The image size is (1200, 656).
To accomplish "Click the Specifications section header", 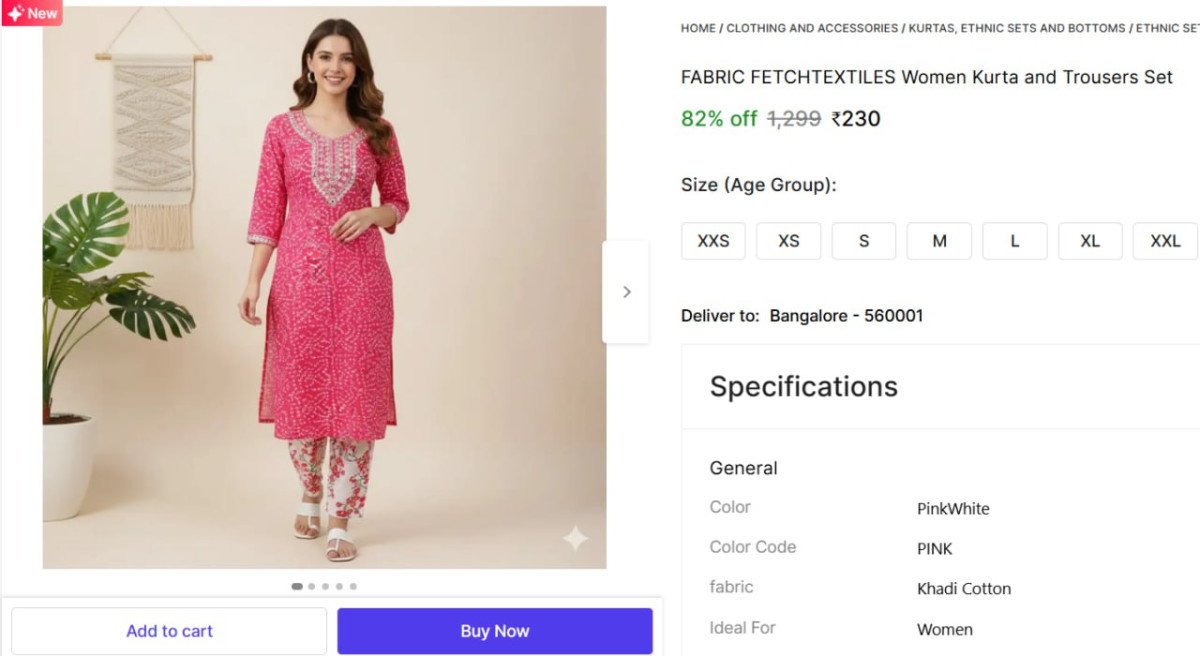I will [x=803, y=387].
